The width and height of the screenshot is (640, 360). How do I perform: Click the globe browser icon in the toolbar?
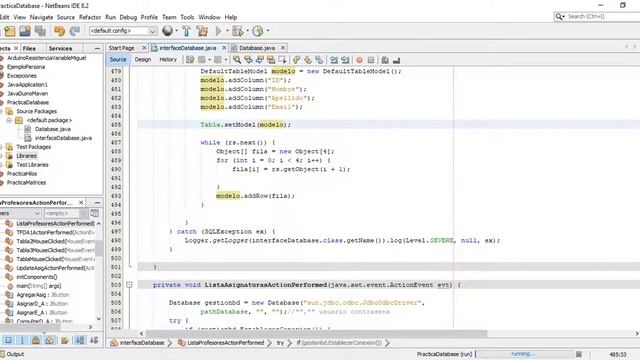click(167, 31)
